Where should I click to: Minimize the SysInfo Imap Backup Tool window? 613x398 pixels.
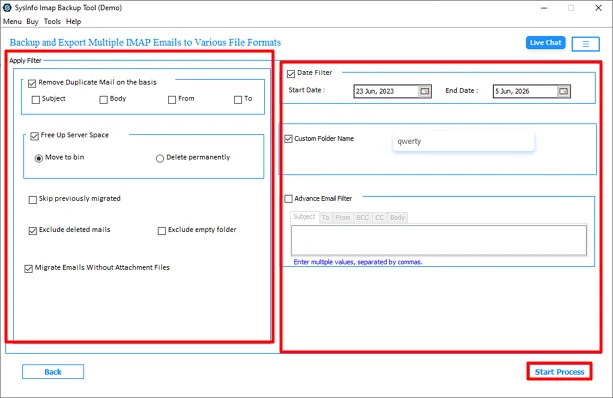[x=544, y=8]
